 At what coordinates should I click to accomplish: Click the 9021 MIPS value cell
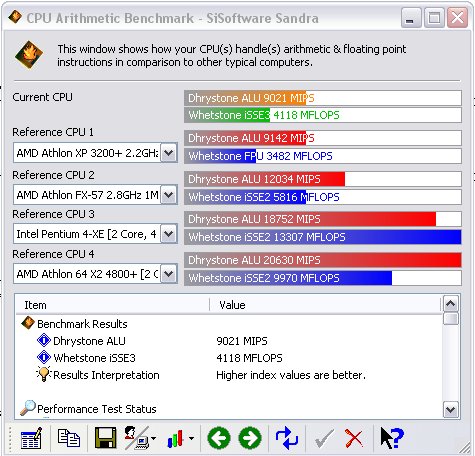pyautogui.click(x=242, y=341)
